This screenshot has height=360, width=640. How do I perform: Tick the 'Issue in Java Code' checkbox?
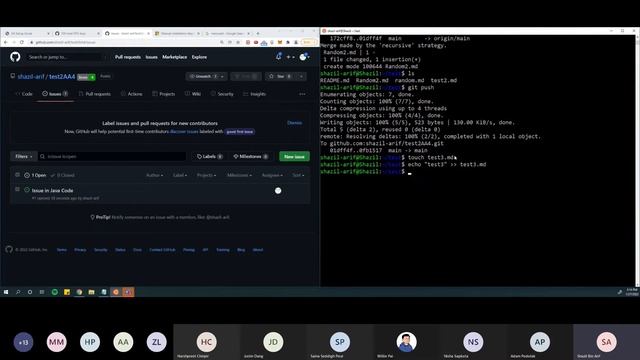17,189
